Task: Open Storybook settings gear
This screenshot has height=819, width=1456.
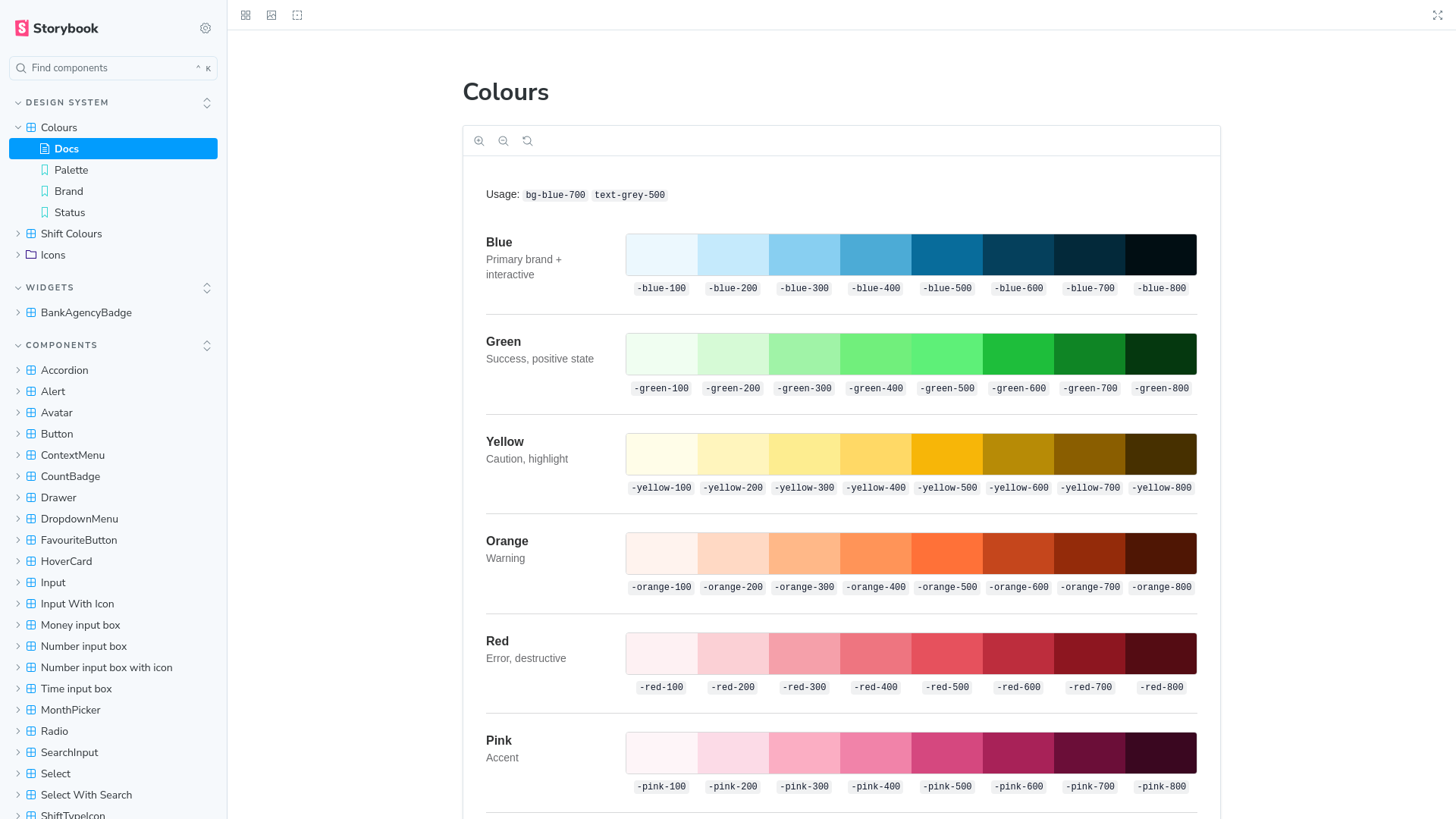Action: pos(206,28)
